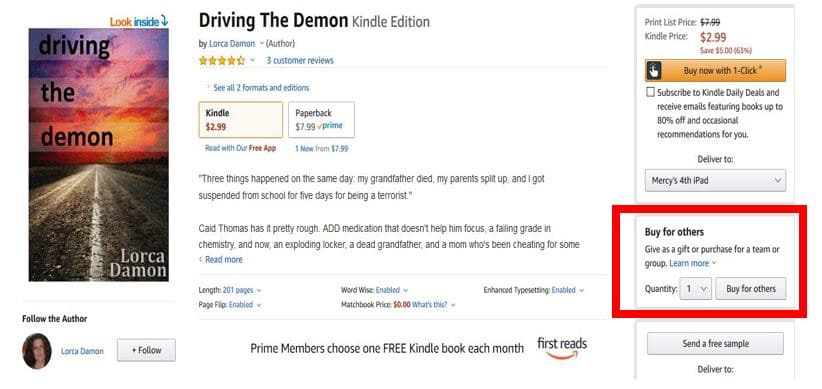
Task: Click the Buy for others button
Action: pos(751,288)
